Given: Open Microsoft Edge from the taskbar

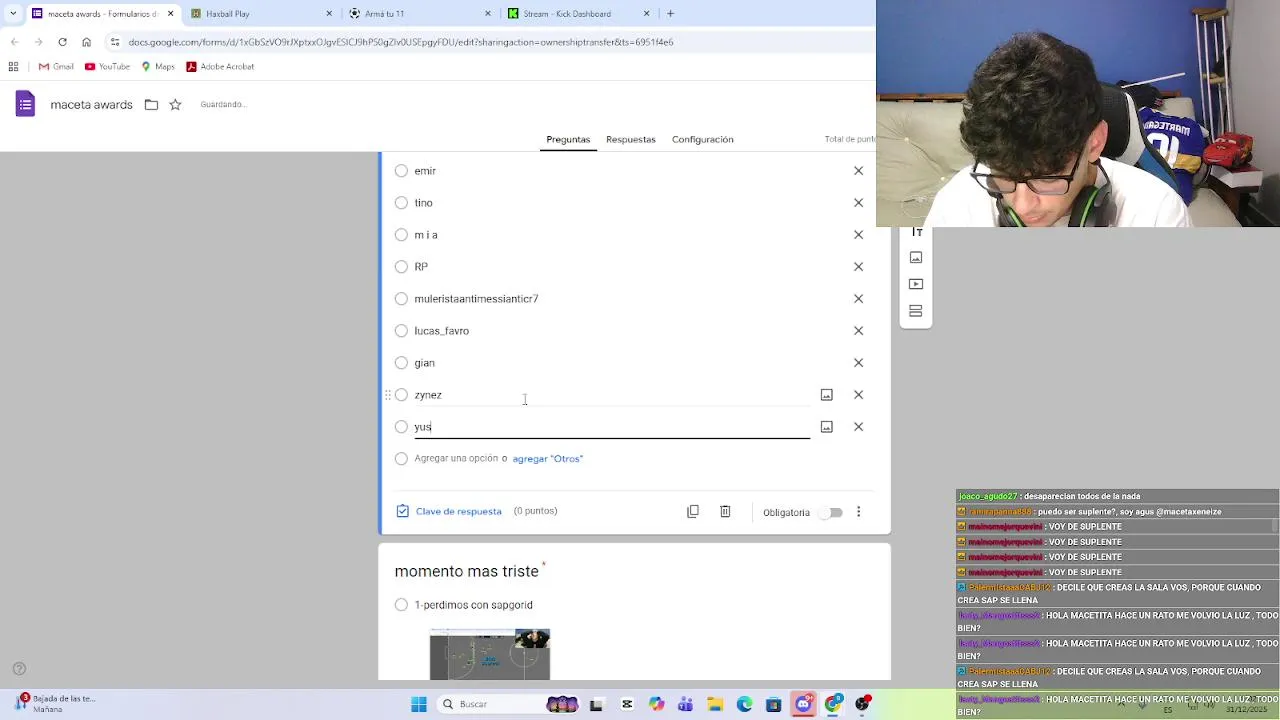Looking at the screenshot, I should 744,704.
